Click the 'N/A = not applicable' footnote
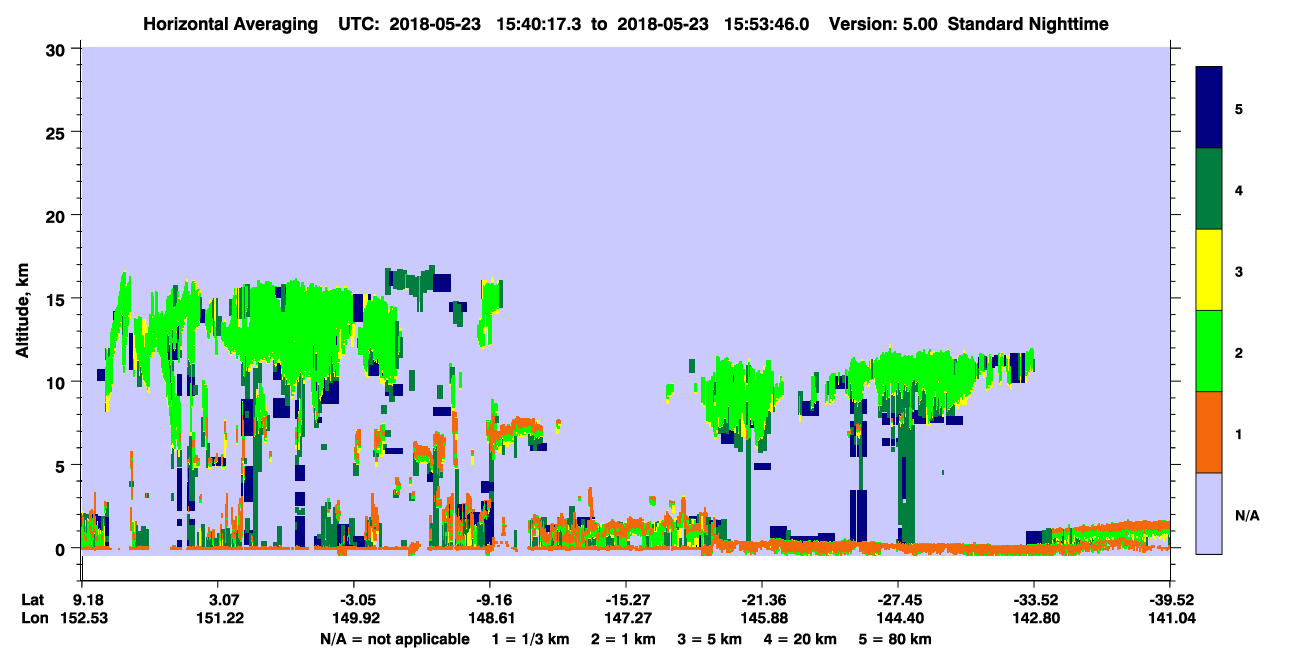The image size is (1300, 667). tap(394, 639)
